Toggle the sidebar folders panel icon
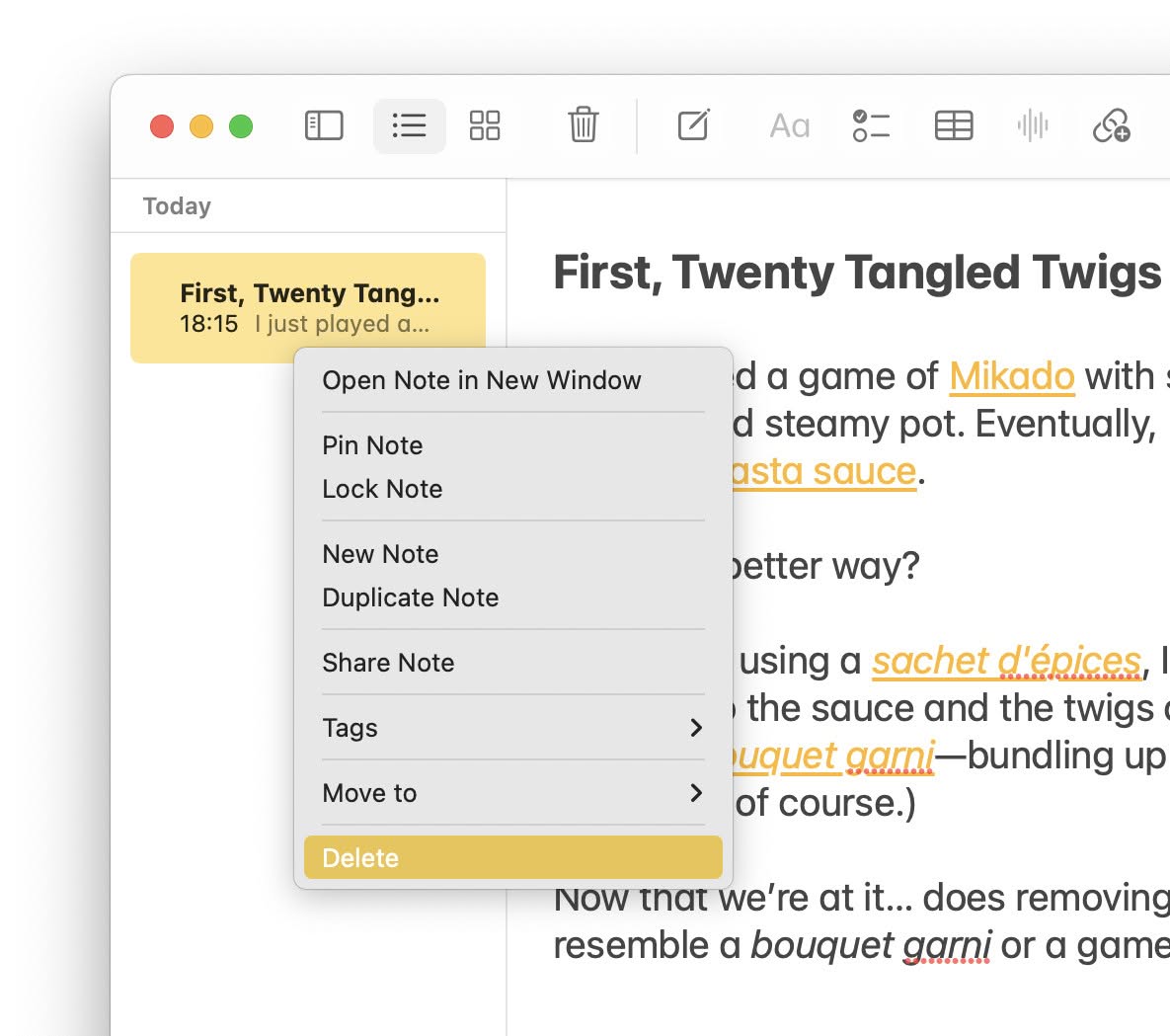 (x=324, y=125)
